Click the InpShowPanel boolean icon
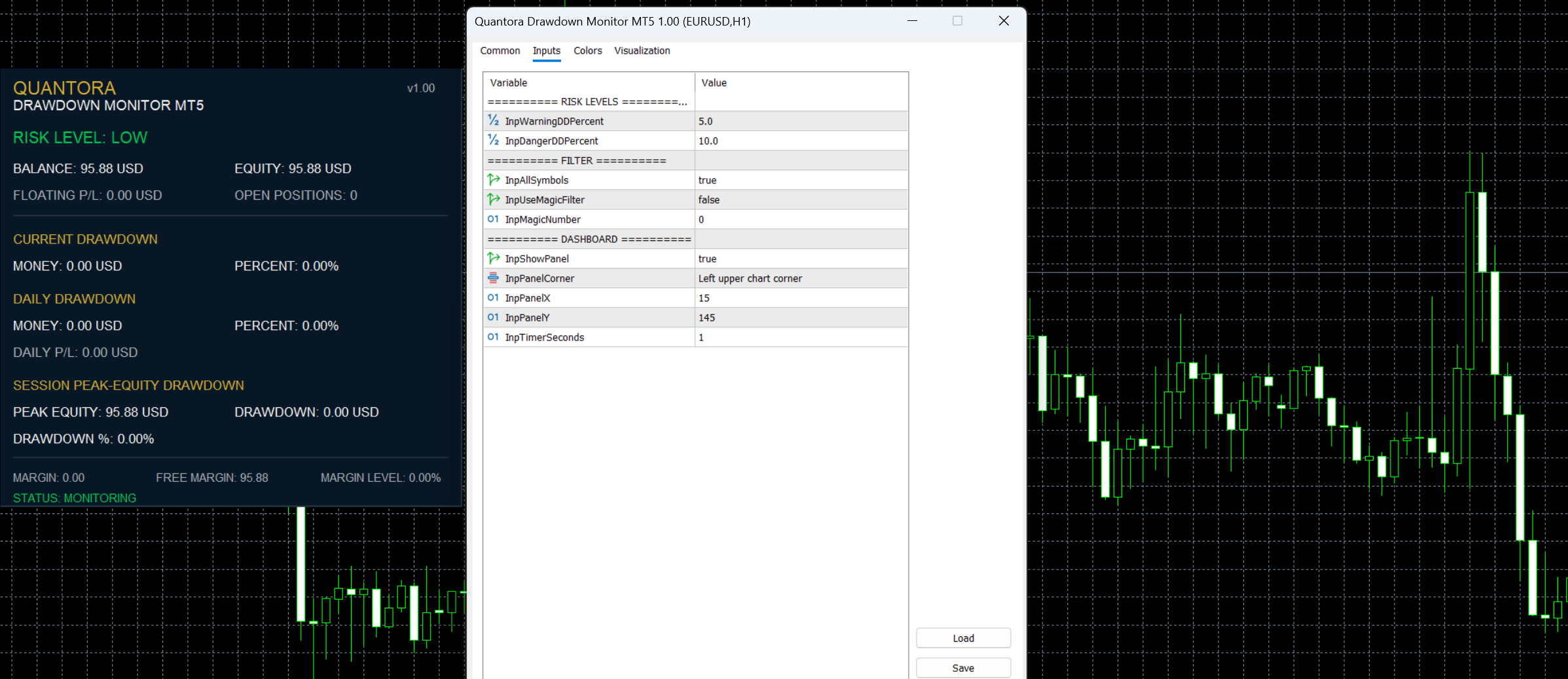 [493, 258]
